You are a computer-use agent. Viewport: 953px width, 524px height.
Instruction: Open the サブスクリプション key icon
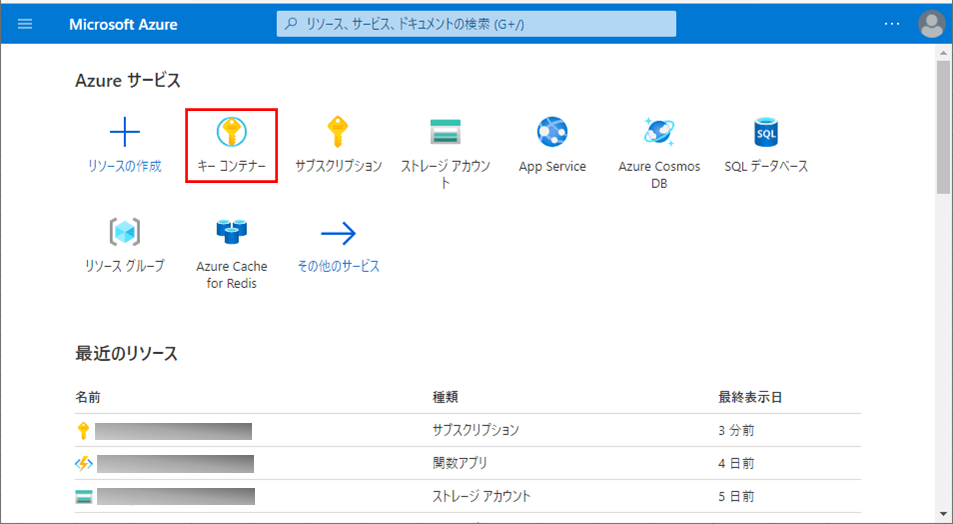pos(338,132)
